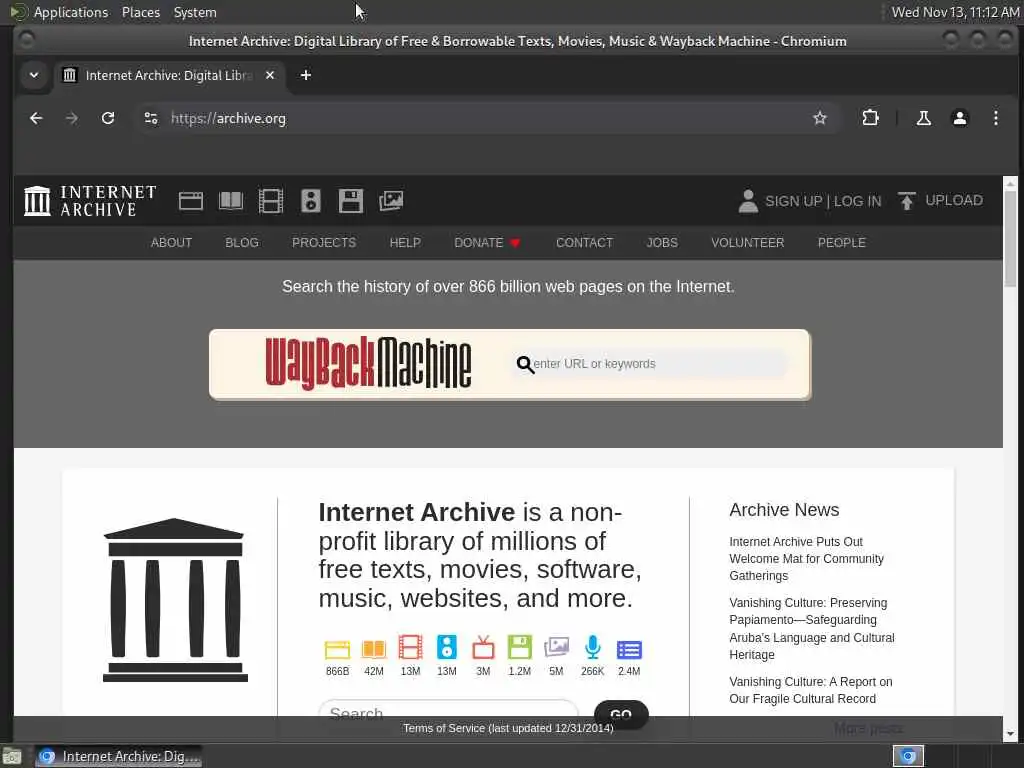
Task: Click the 1.2M software icon
Action: point(520,647)
